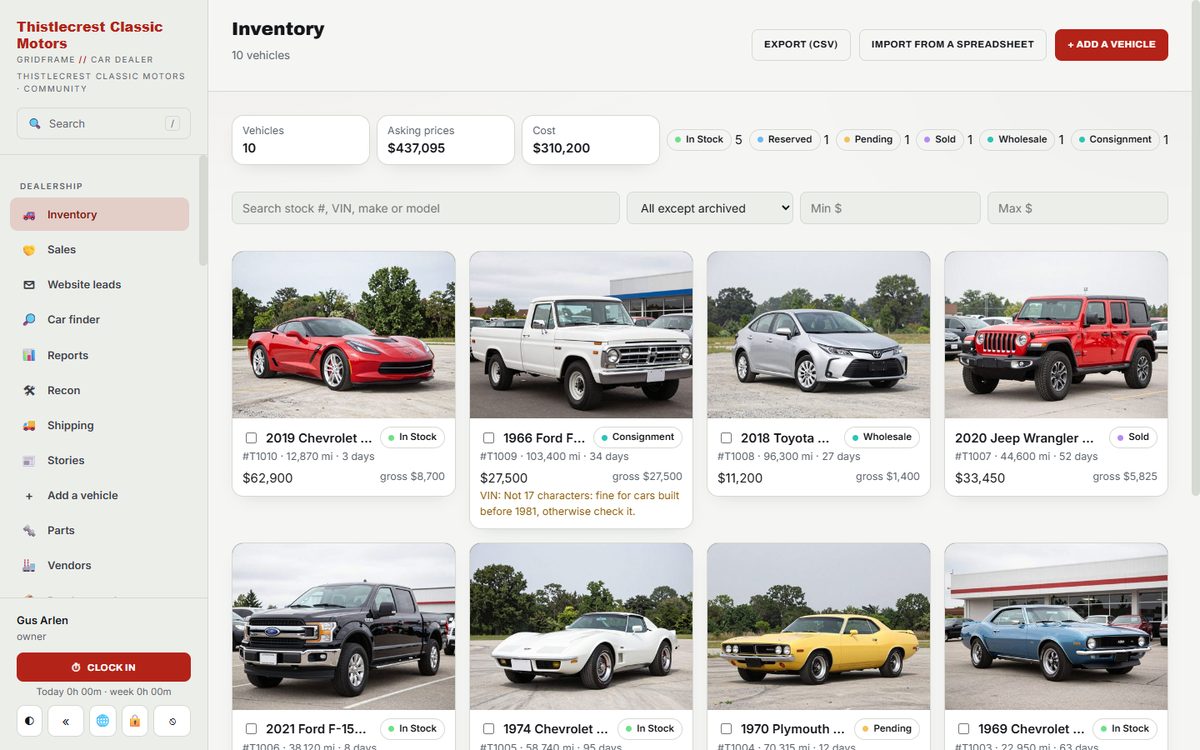Click the Asking prices $437,095 card
Image resolution: width=1200 pixels, height=750 pixels.
(x=446, y=140)
